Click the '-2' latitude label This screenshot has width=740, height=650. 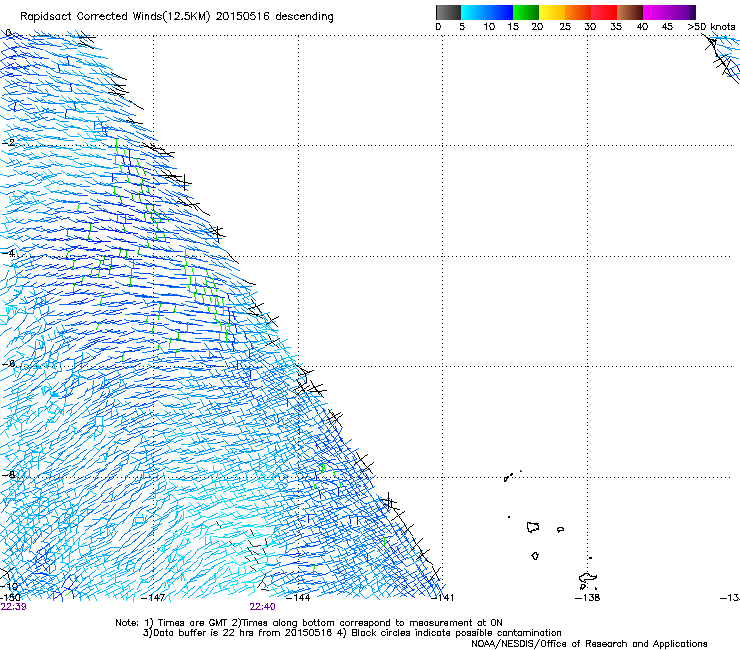coord(9,143)
